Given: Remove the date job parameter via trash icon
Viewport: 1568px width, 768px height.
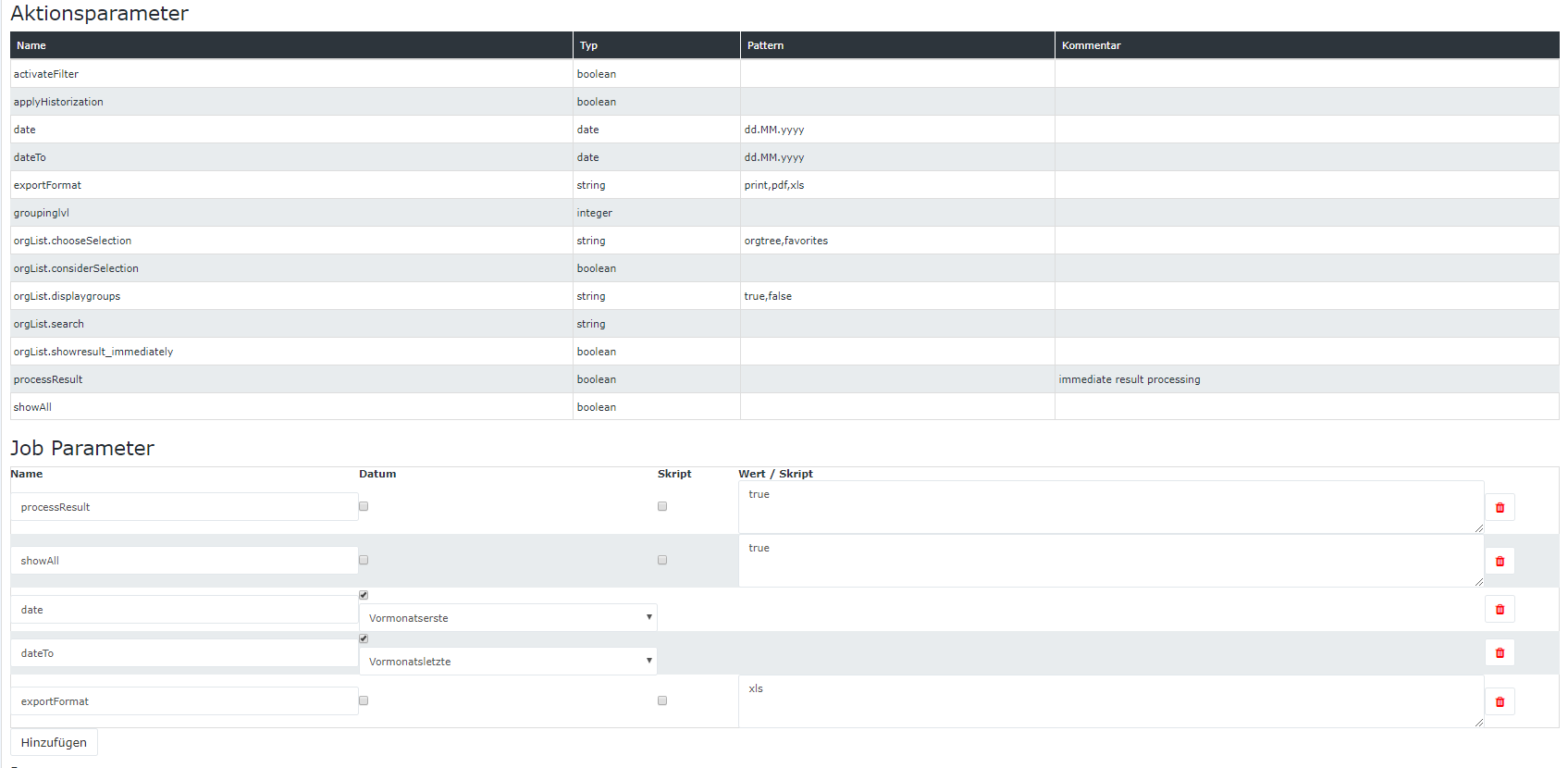Looking at the screenshot, I should click(x=1500, y=609).
